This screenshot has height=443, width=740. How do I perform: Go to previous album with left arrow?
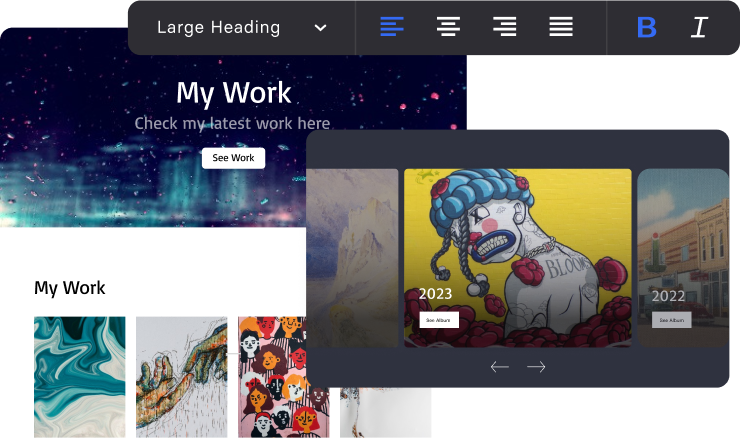coord(500,367)
